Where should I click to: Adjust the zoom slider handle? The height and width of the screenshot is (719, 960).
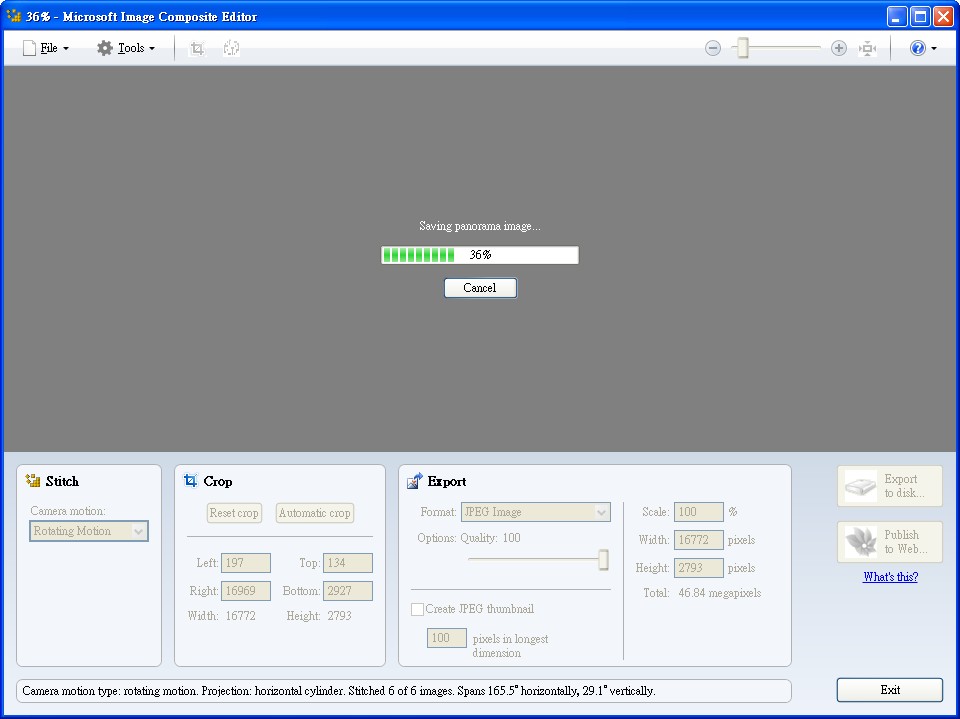[743, 48]
